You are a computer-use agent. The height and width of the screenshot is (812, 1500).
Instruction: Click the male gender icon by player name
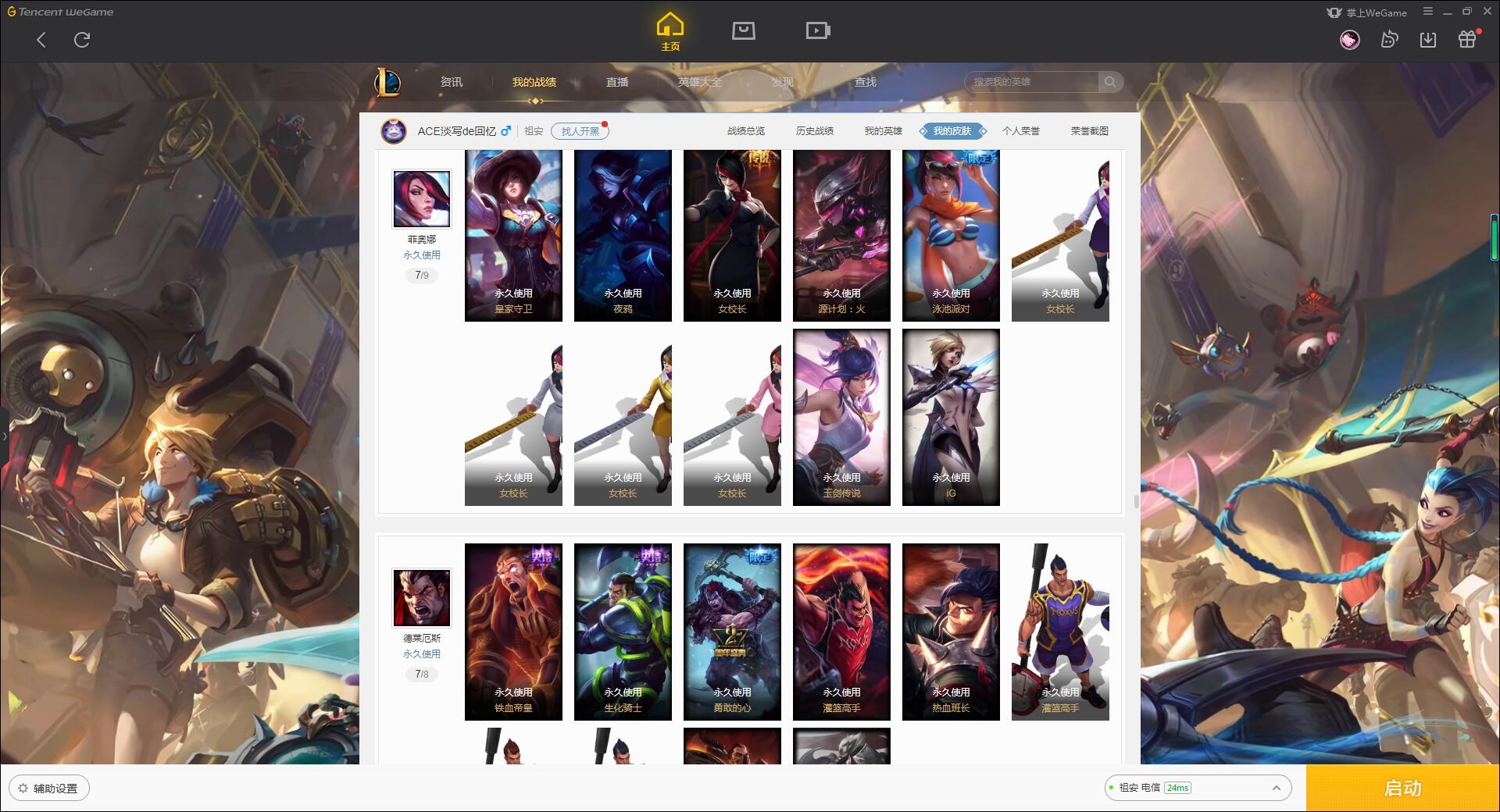click(x=506, y=130)
